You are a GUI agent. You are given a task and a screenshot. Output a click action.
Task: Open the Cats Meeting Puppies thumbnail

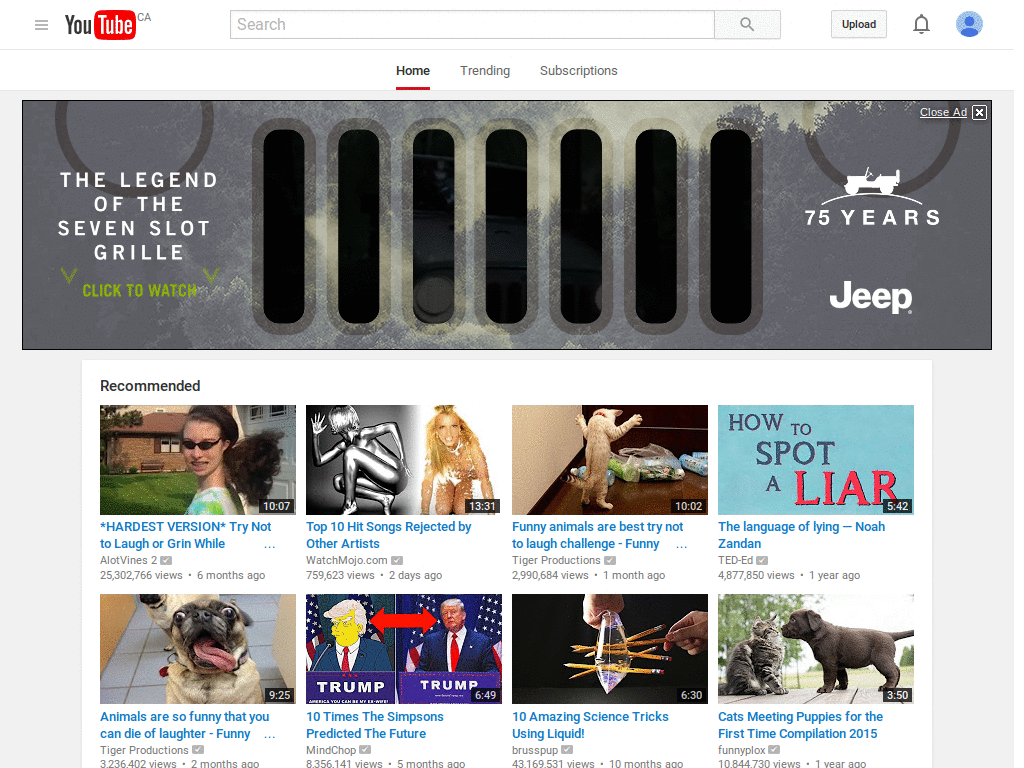(816, 648)
